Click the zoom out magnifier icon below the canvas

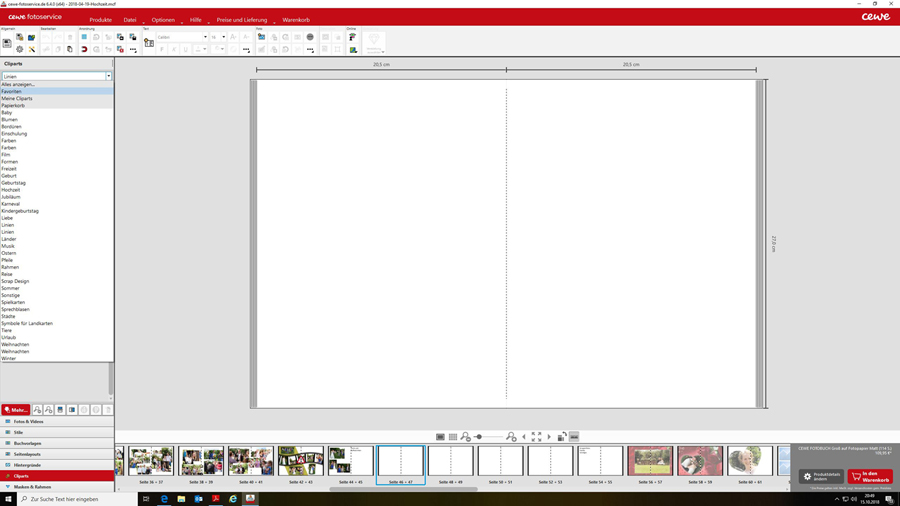pyautogui.click(x=465, y=437)
